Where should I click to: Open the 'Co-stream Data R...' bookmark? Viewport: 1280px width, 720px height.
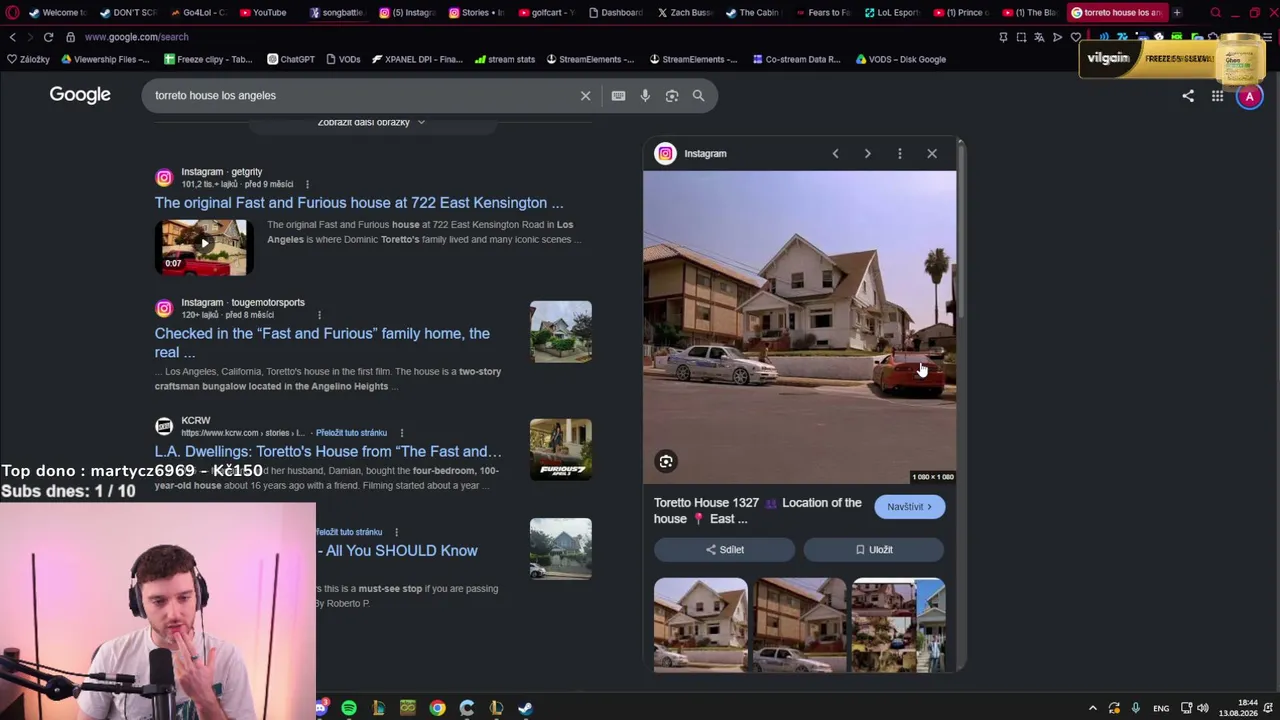(796, 59)
